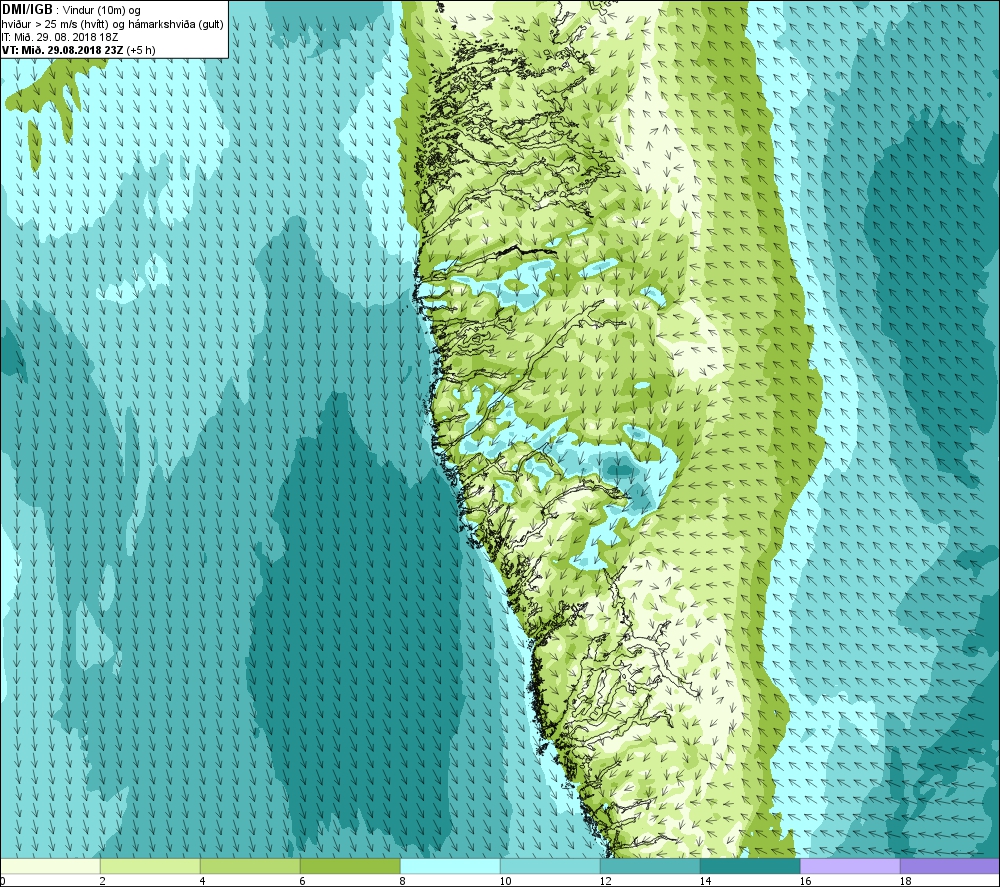Pick the purple above-18 m/s legend swatch
Image resolution: width=1000 pixels, height=887 pixels.
coord(950,866)
